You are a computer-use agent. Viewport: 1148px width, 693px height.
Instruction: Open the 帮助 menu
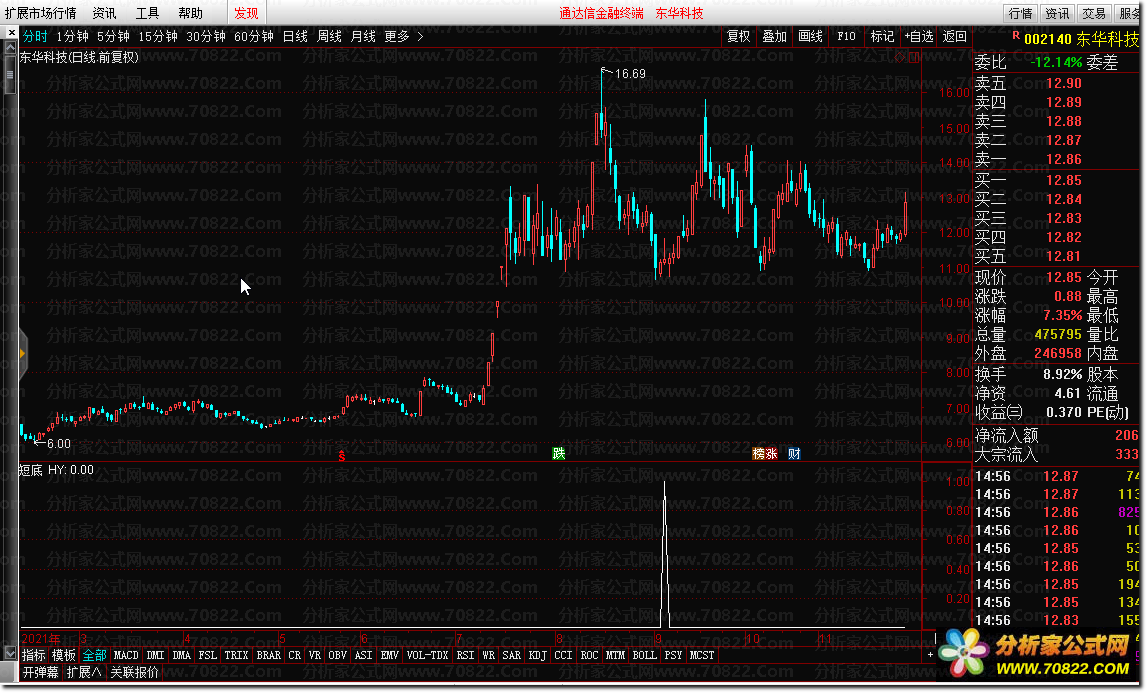point(190,13)
